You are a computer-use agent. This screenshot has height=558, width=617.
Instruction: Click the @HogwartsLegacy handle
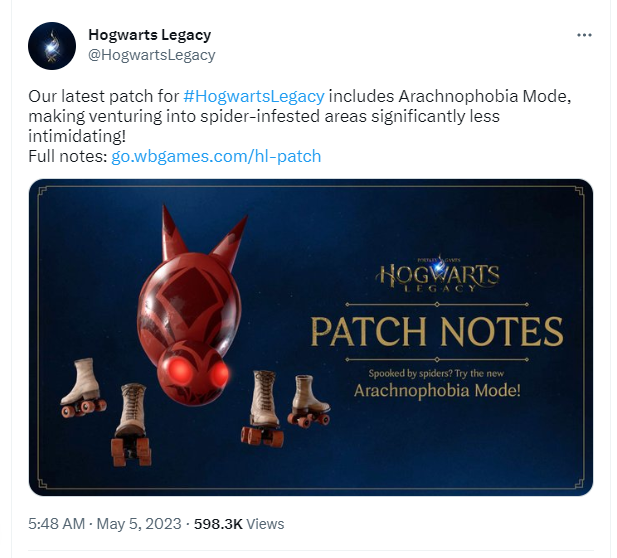pos(151,55)
